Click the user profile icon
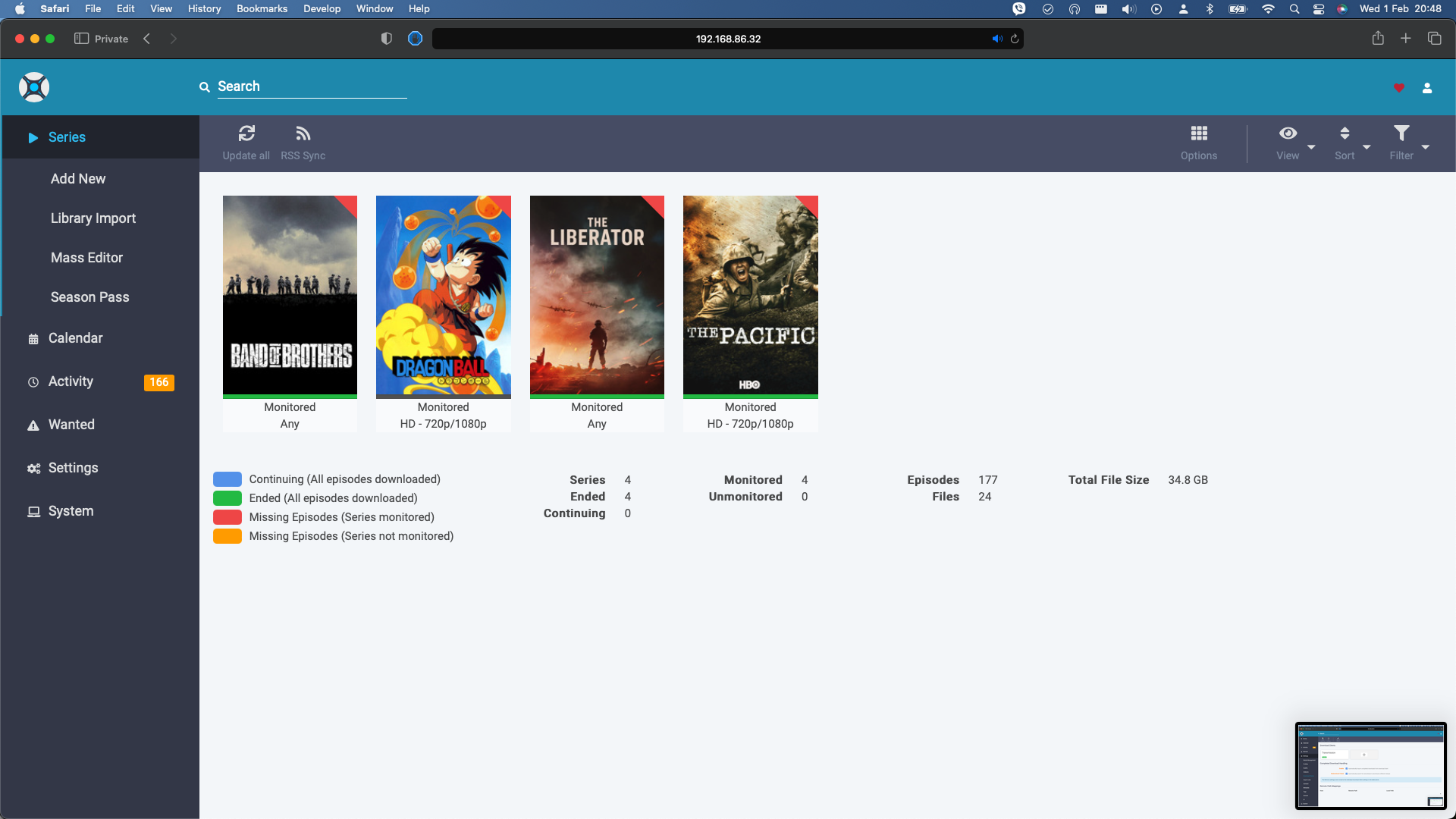 tap(1427, 88)
